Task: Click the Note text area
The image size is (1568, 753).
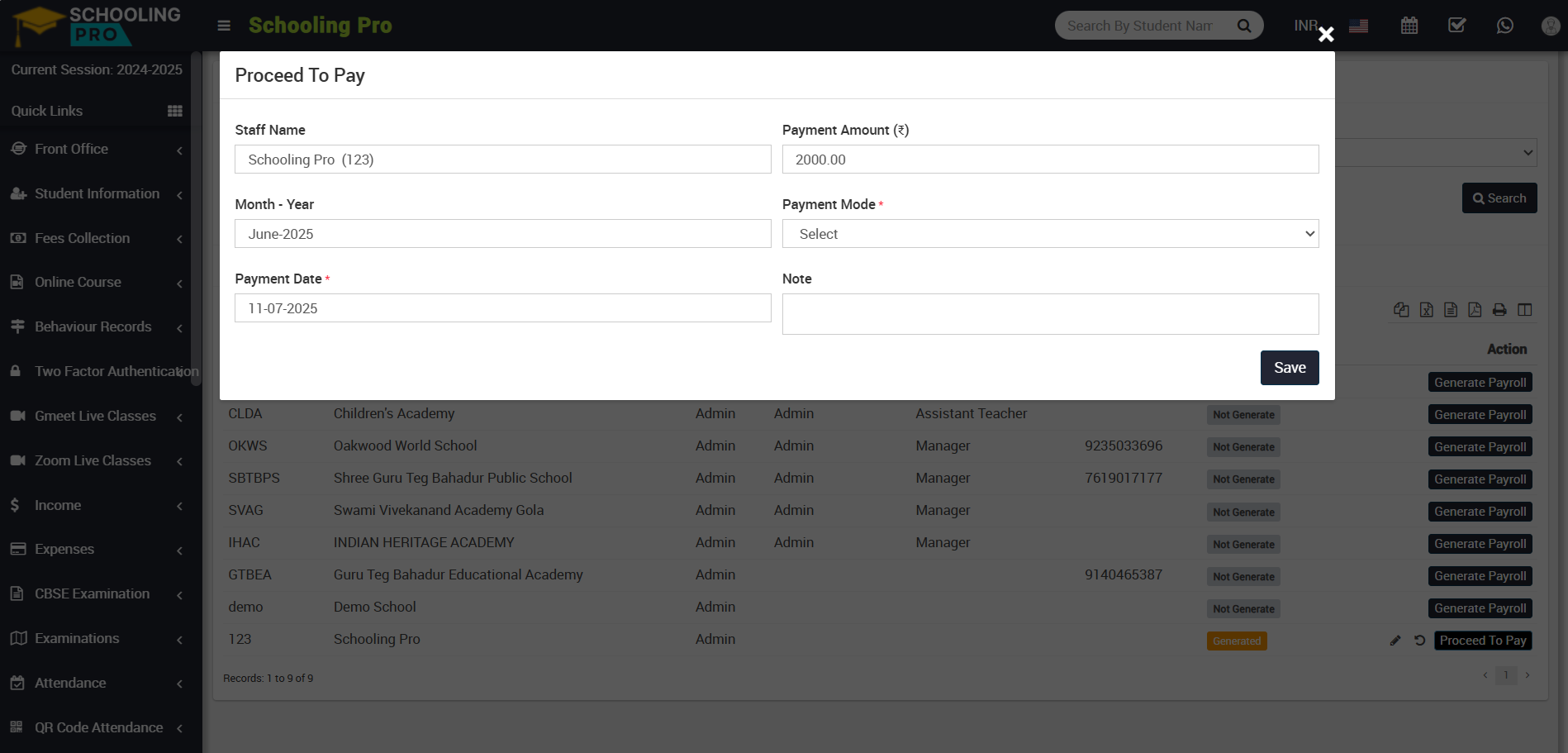Action: coord(1050,314)
